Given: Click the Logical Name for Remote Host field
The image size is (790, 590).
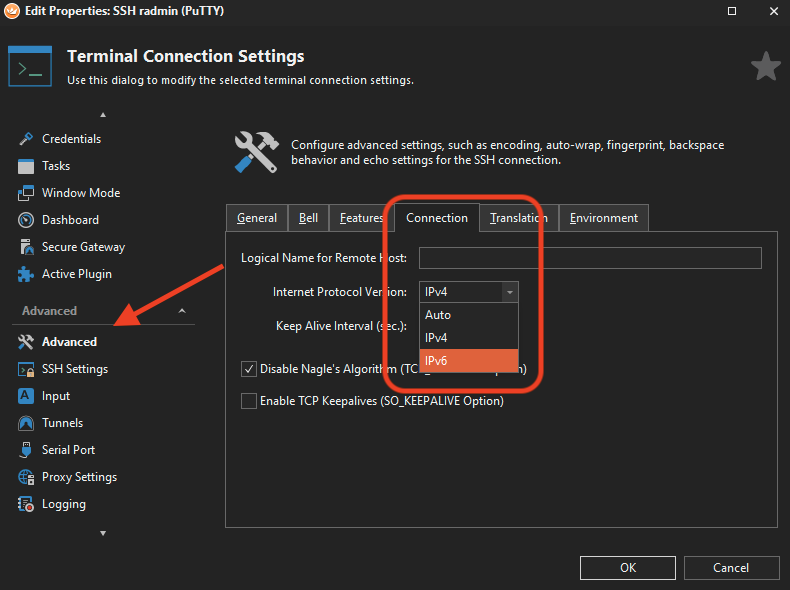Looking at the screenshot, I should [590, 258].
